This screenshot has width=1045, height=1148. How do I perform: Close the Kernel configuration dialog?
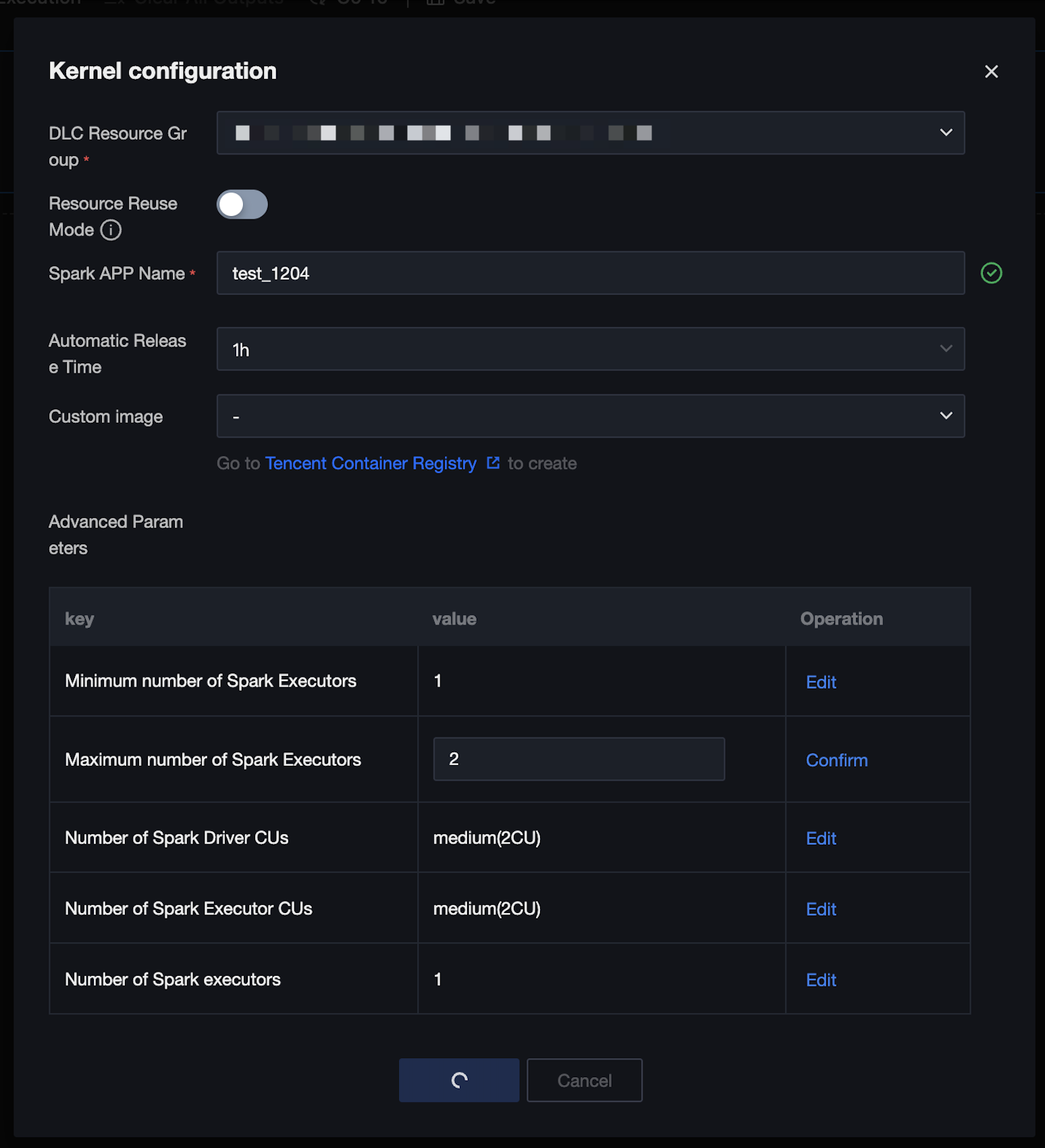[x=991, y=72]
